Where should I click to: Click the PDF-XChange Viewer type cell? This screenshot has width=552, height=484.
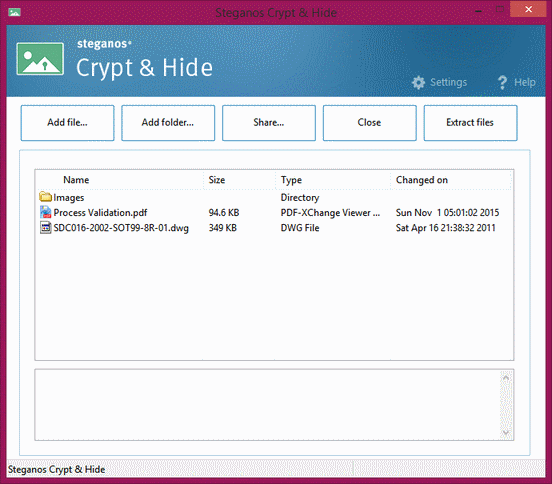(330, 213)
